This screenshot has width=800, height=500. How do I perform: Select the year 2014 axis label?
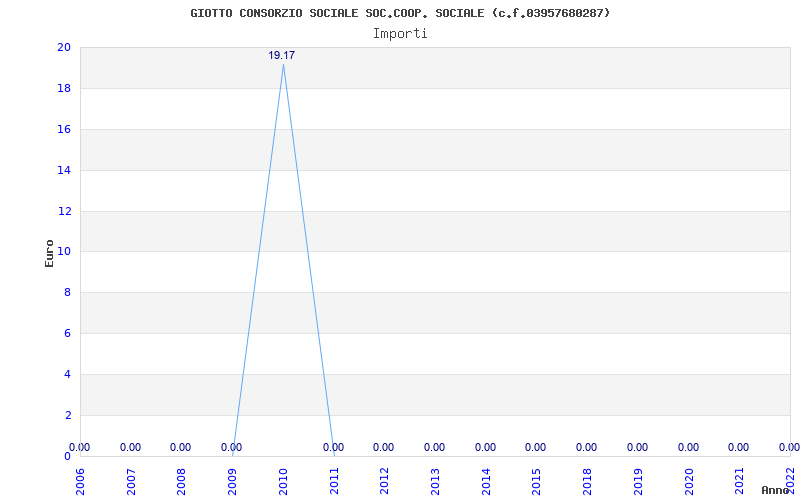486,482
